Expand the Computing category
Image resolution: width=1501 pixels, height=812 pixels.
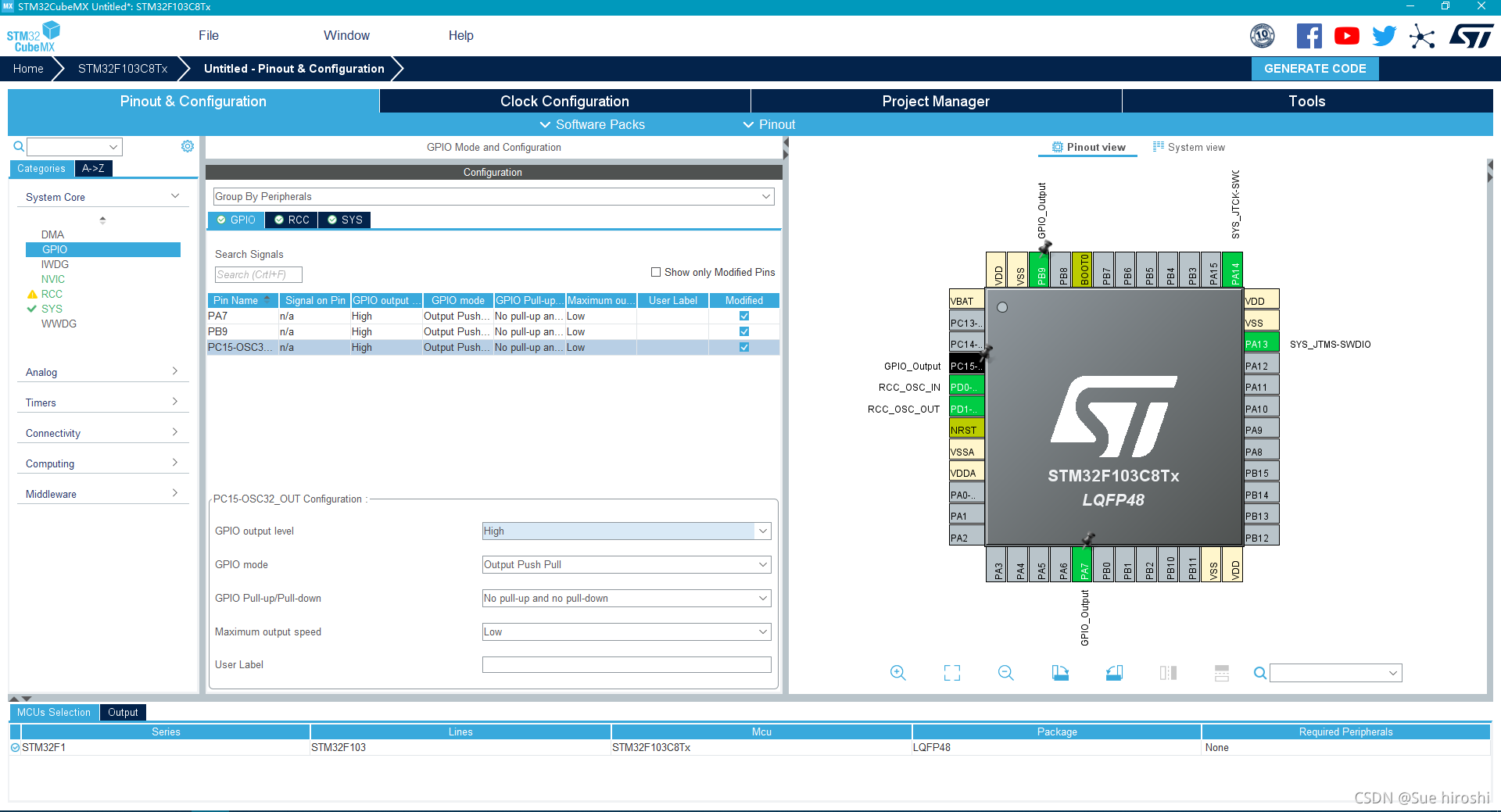click(102, 463)
